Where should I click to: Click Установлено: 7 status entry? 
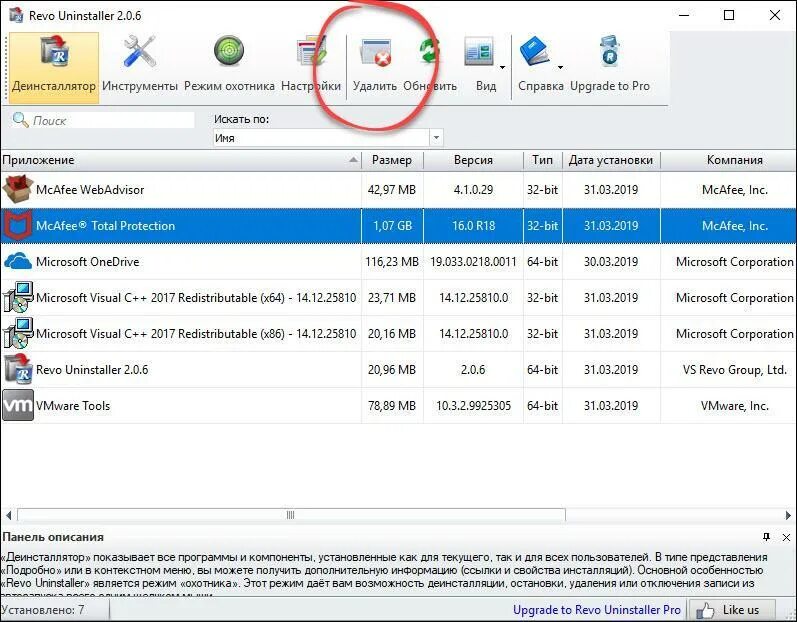click(x=43, y=609)
